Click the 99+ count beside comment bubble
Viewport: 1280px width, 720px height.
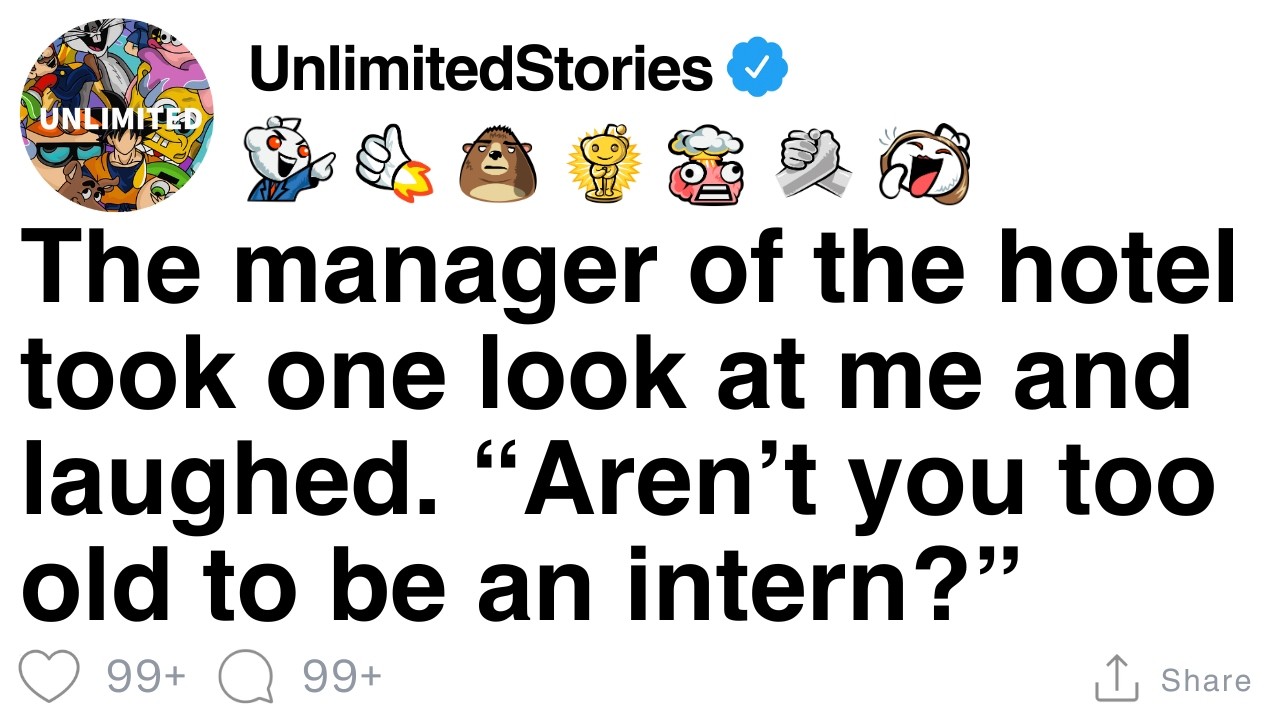[342, 677]
